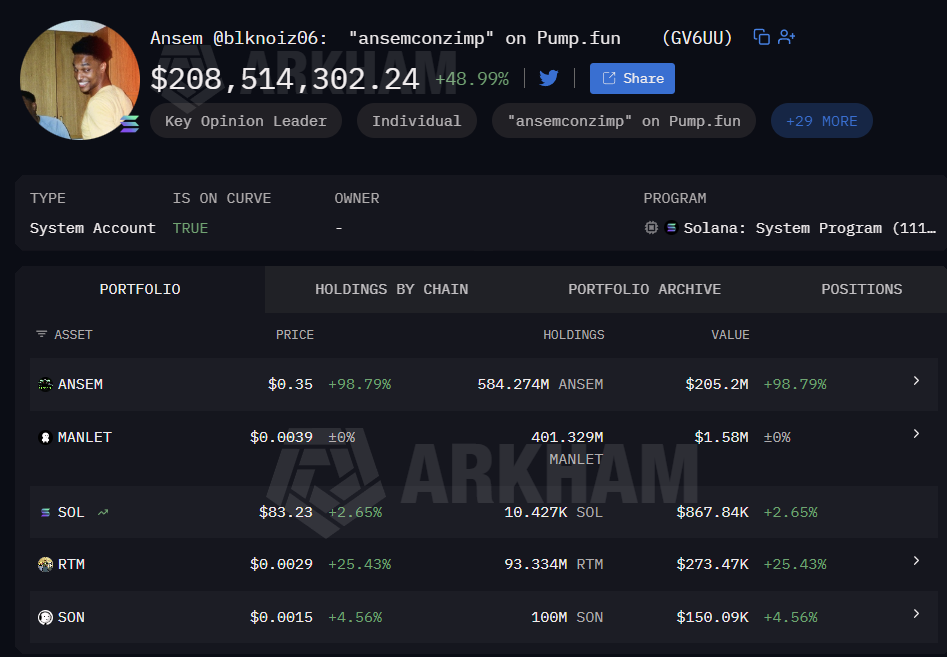
Task: Open the HOLDINGS BY CHAIN tab
Action: (391, 289)
